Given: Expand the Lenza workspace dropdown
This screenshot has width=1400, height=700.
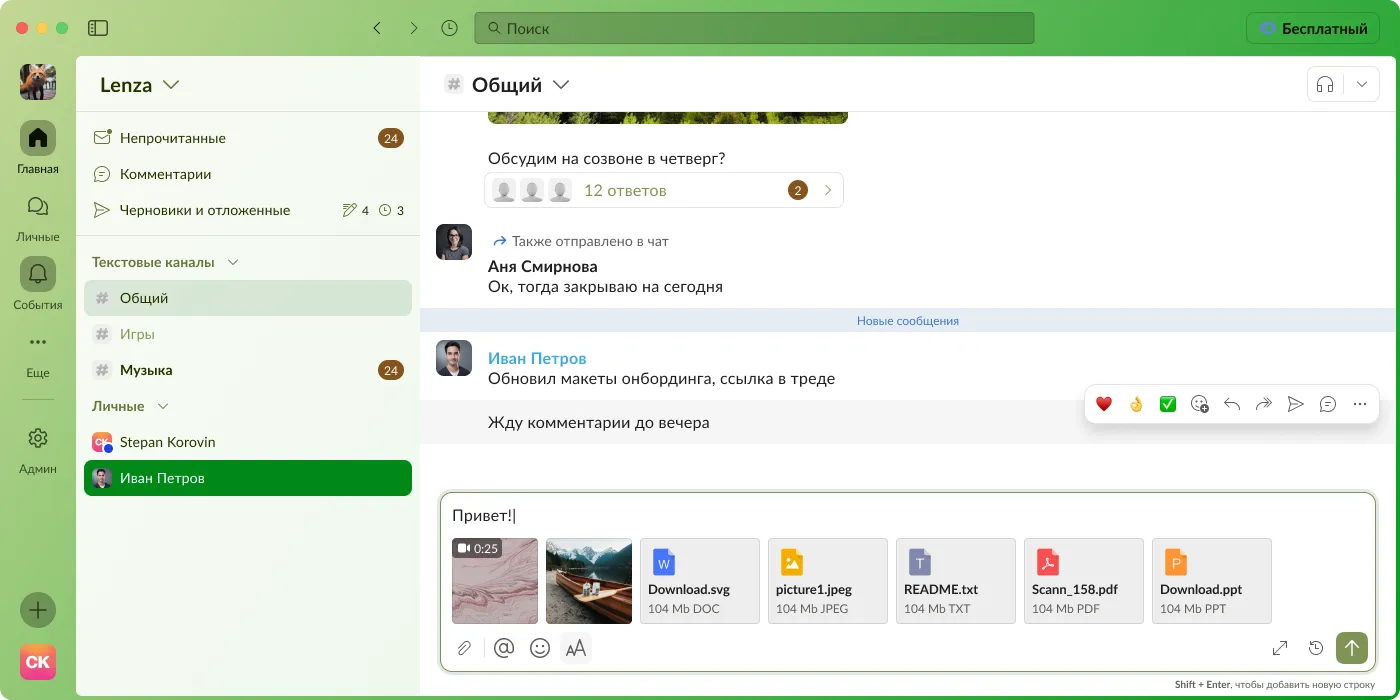Looking at the screenshot, I should 139,85.
